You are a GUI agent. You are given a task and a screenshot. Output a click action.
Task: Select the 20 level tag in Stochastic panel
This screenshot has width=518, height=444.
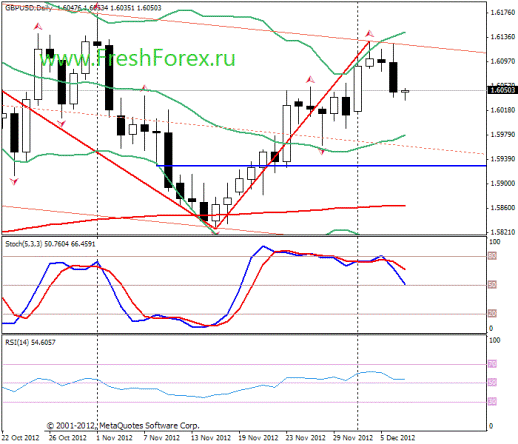click(492, 313)
